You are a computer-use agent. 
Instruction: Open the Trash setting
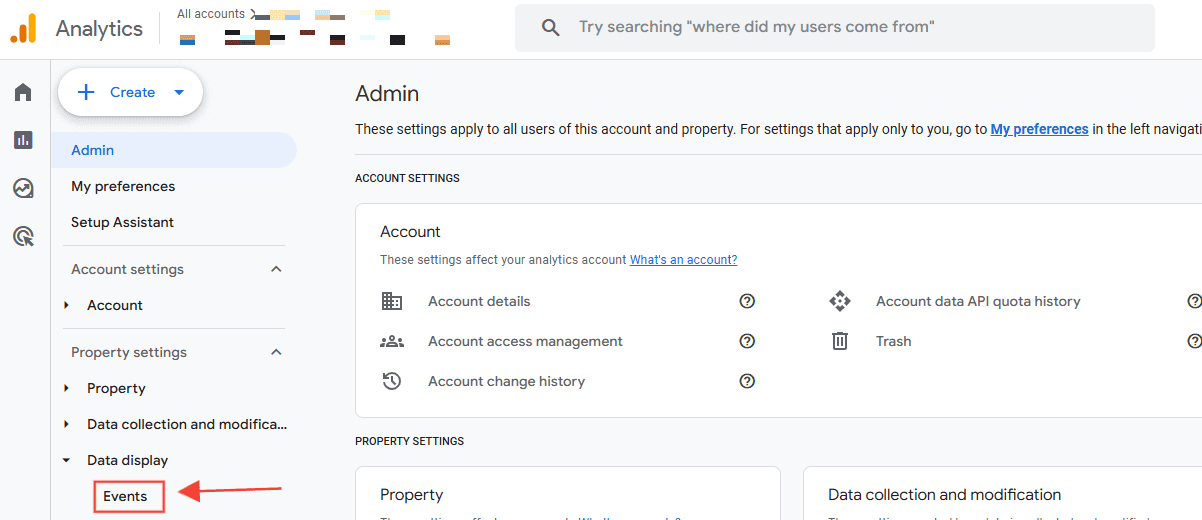coord(893,341)
